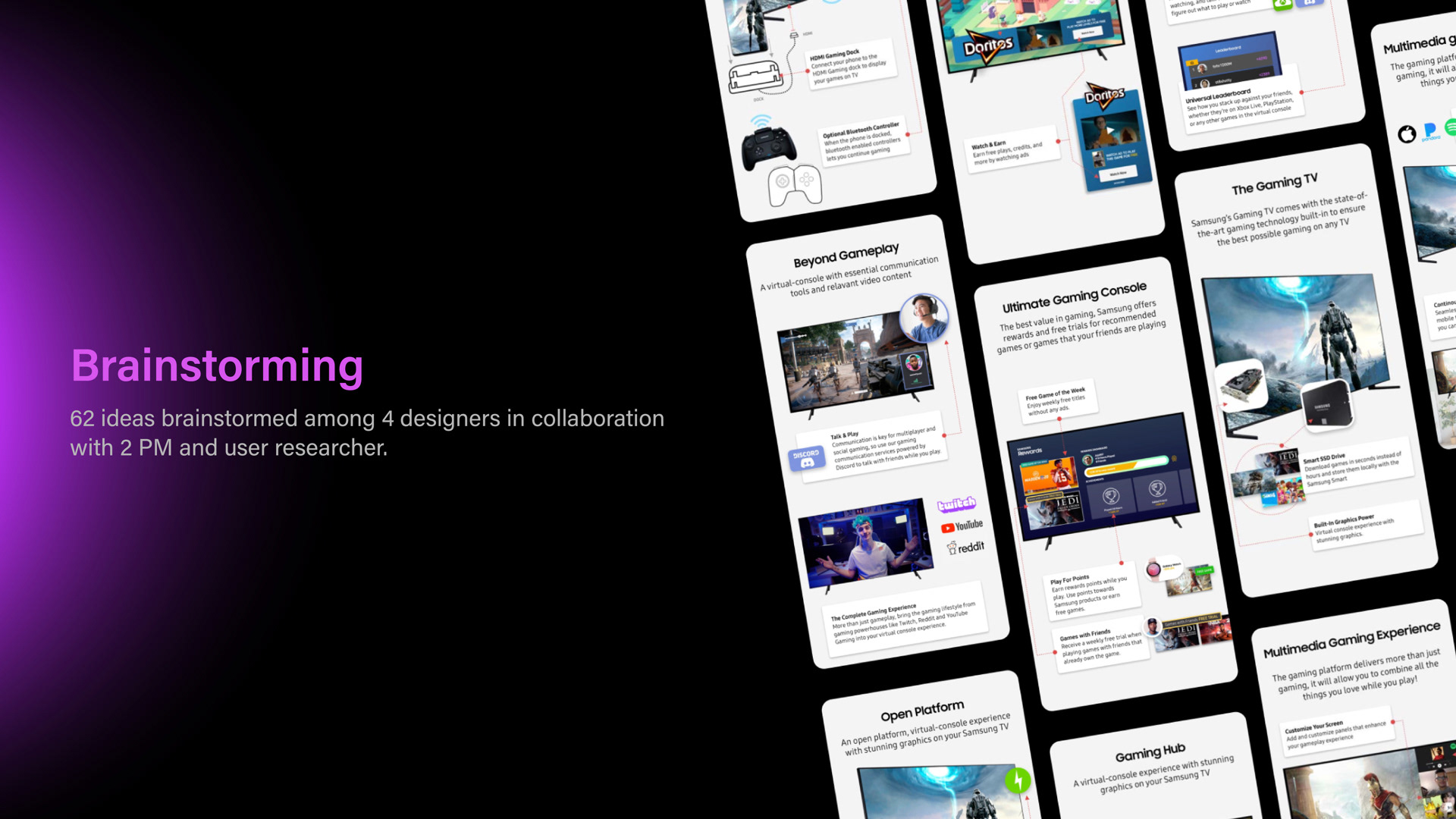The height and width of the screenshot is (819, 1456).
Task: Click the Doritos logo above the phone ad
Action: point(1104,96)
